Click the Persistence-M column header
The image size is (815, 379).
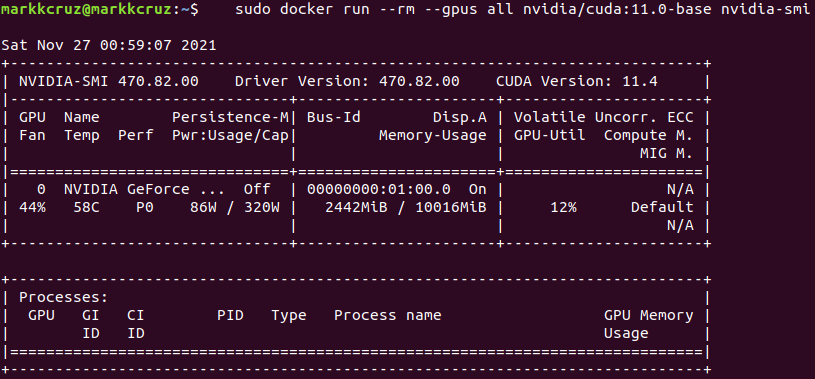click(x=230, y=117)
